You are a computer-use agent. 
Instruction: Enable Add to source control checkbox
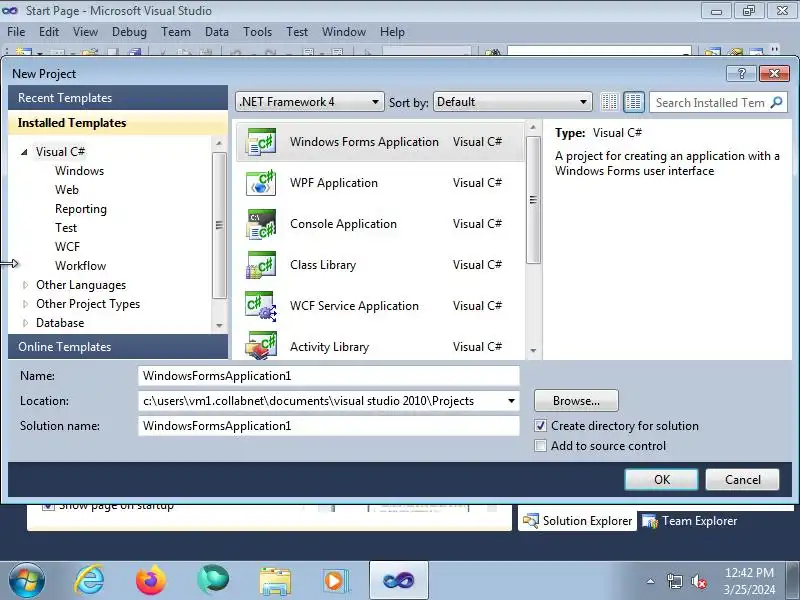pos(540,445)
